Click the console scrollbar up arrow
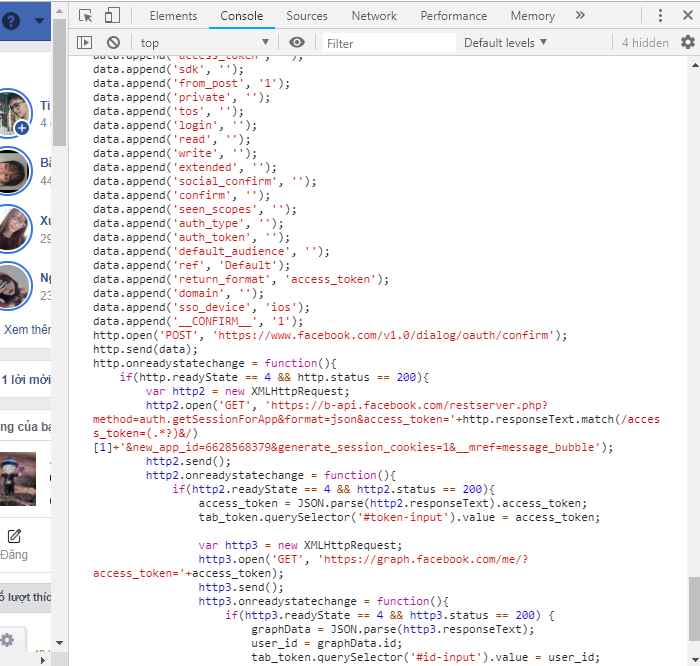This screenshot has height=666, width=700. click(x=695, y=65)
